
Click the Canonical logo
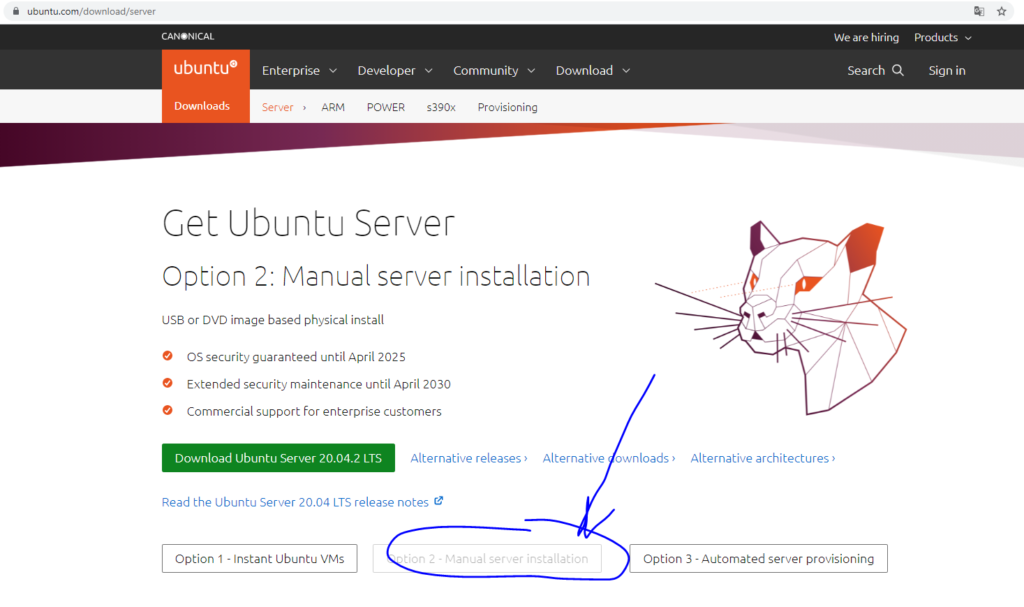[x=187, y=37]
